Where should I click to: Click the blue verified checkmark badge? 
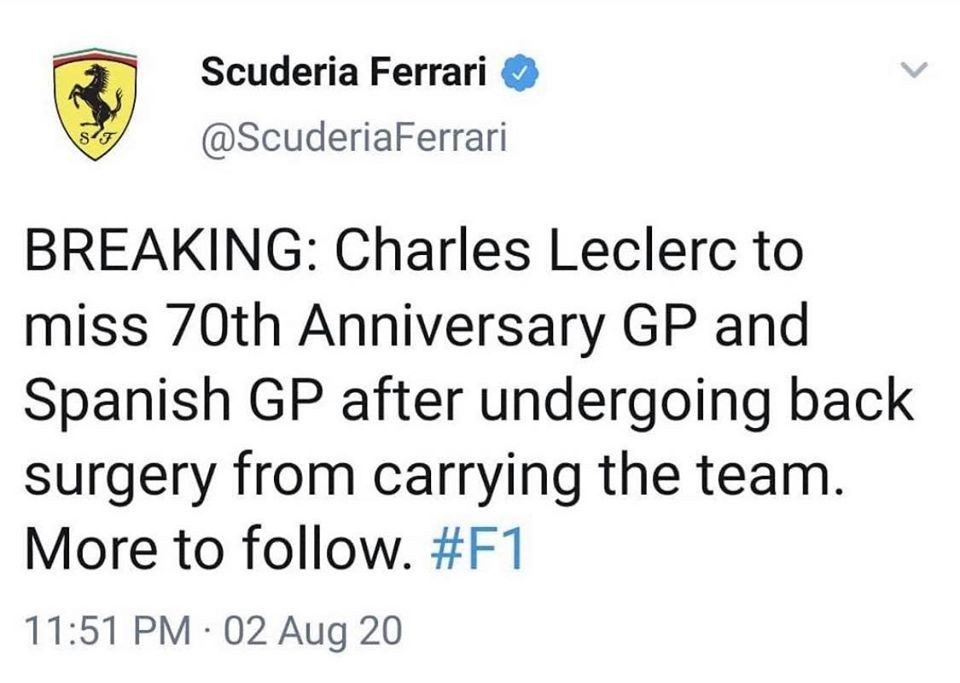[x=524, y=72]
